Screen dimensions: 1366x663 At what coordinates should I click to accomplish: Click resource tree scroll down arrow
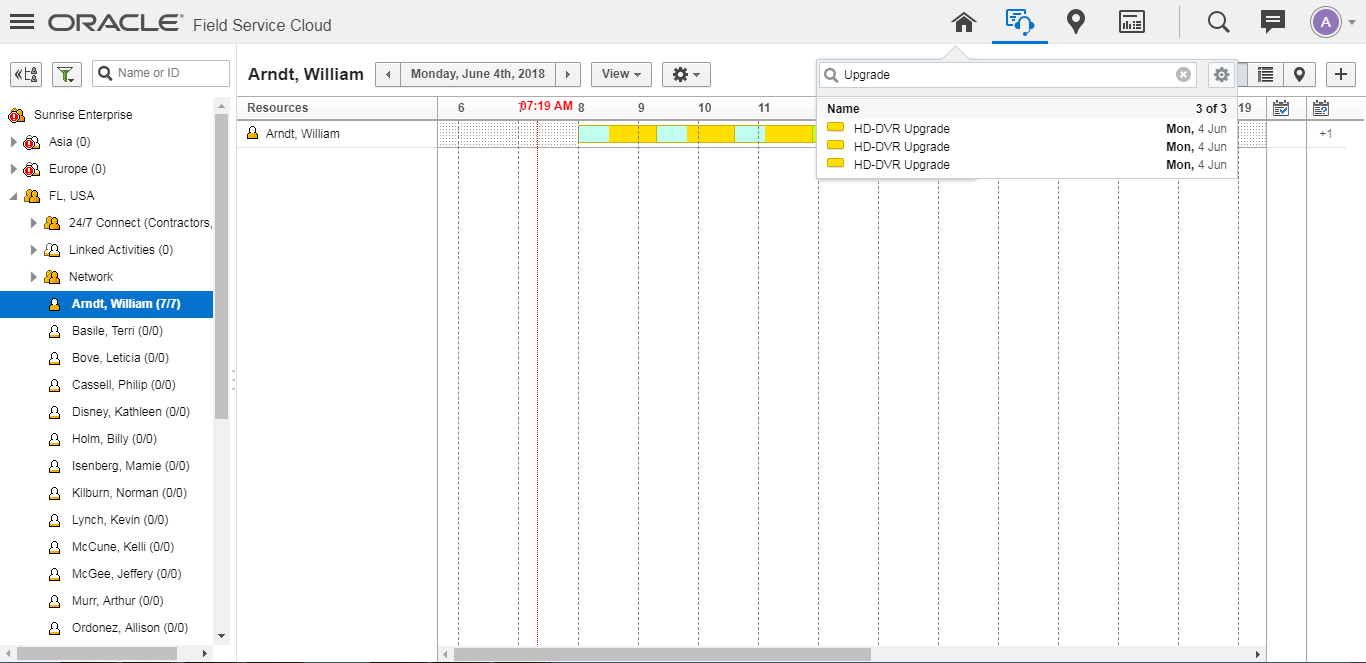click(x=221, y=636)
